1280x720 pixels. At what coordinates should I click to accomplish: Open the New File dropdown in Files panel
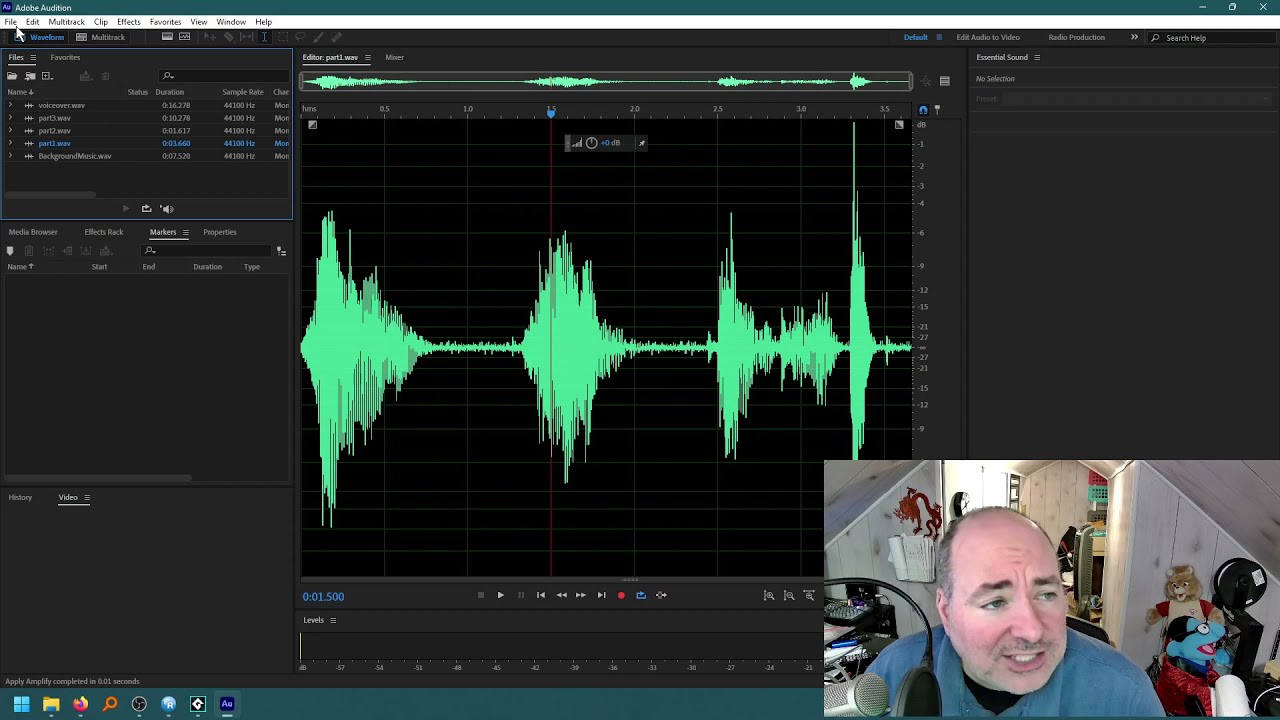pyautogui.click(x=47, y=76)
